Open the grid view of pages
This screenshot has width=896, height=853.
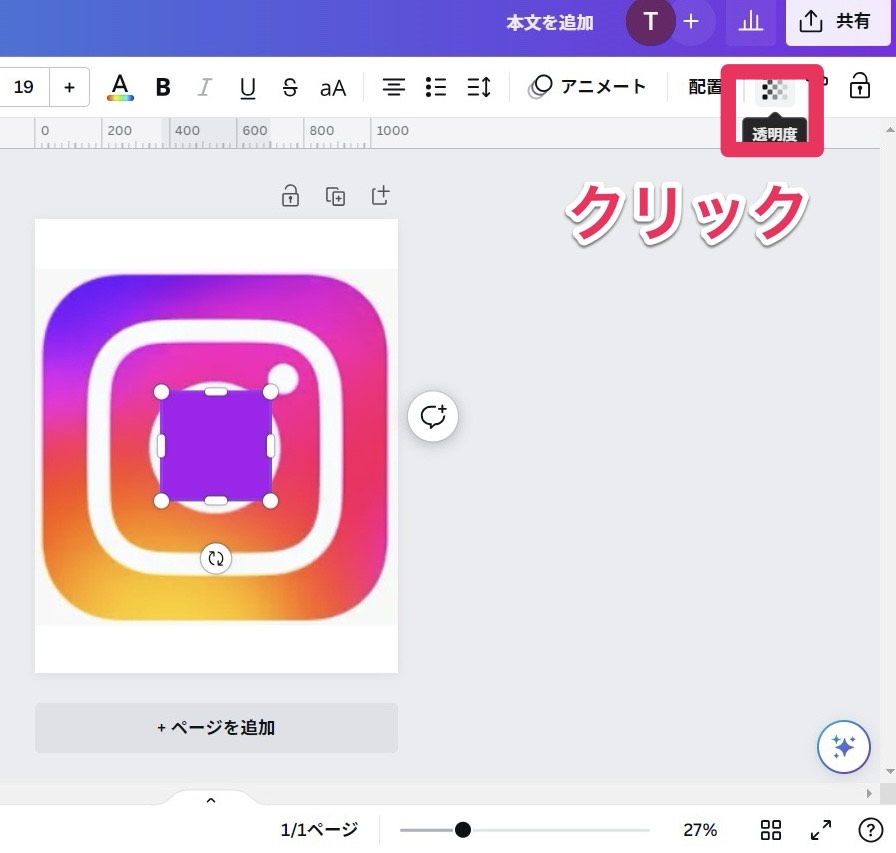771,829
